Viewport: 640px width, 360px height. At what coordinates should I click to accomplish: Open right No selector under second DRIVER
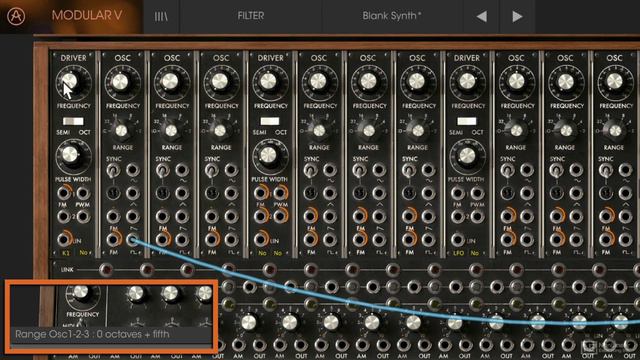(x=278, y=253)
